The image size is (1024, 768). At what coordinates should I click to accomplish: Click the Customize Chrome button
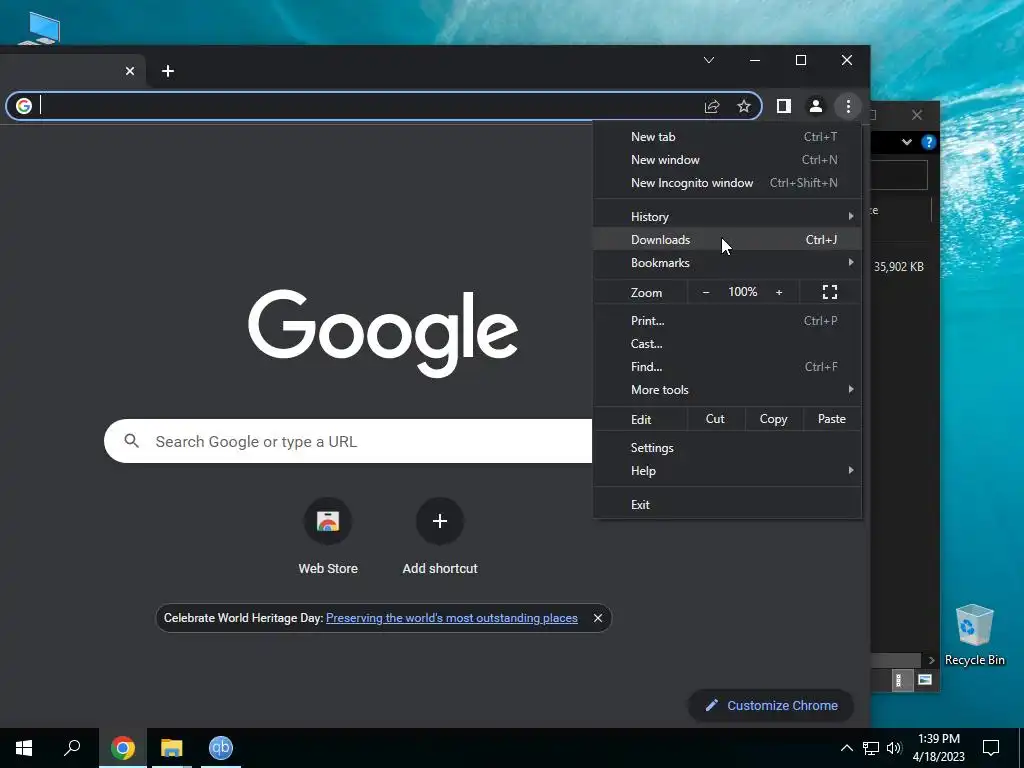[771, 705]
